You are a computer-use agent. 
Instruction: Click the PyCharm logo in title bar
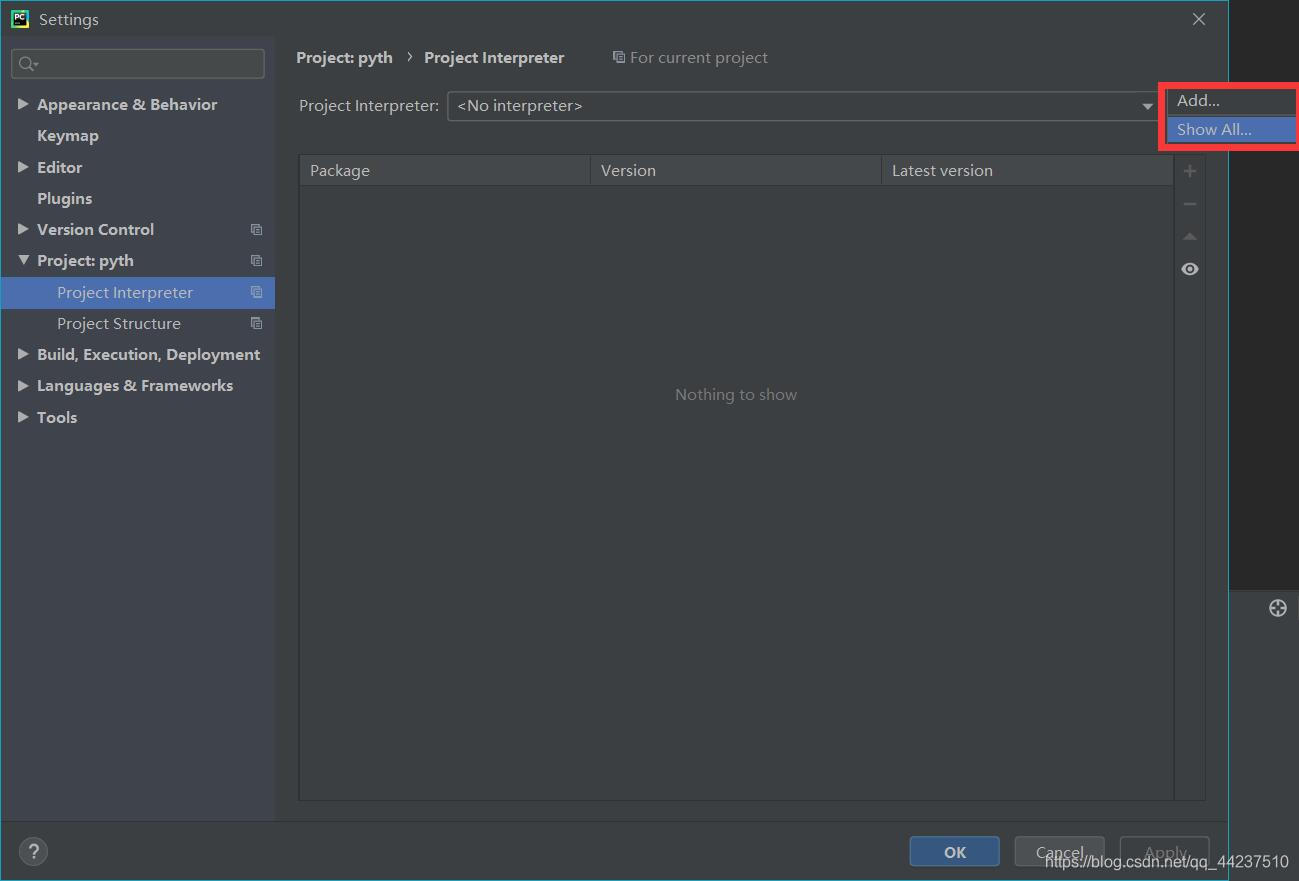click(x=20, y=18)
